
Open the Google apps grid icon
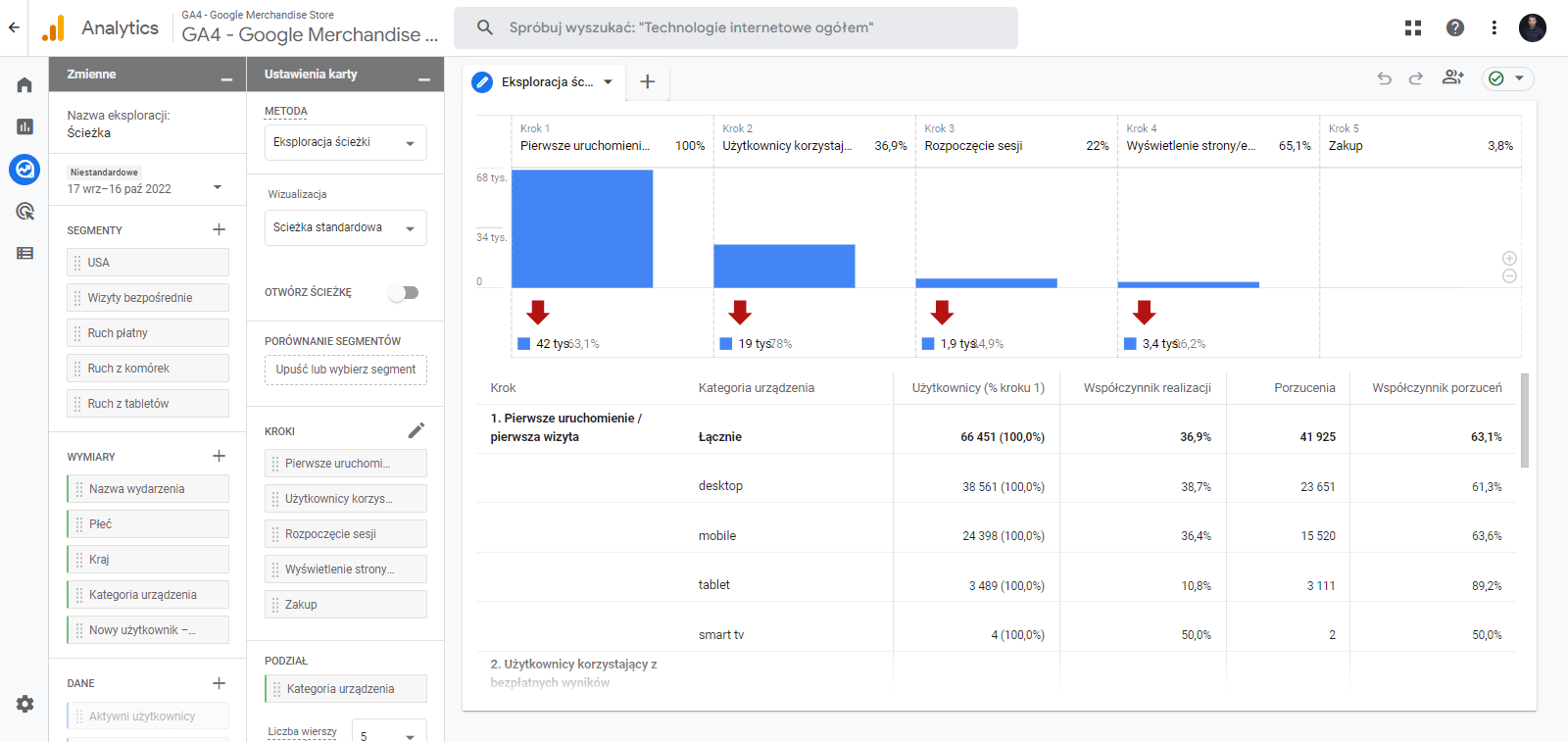point(1412,27)
